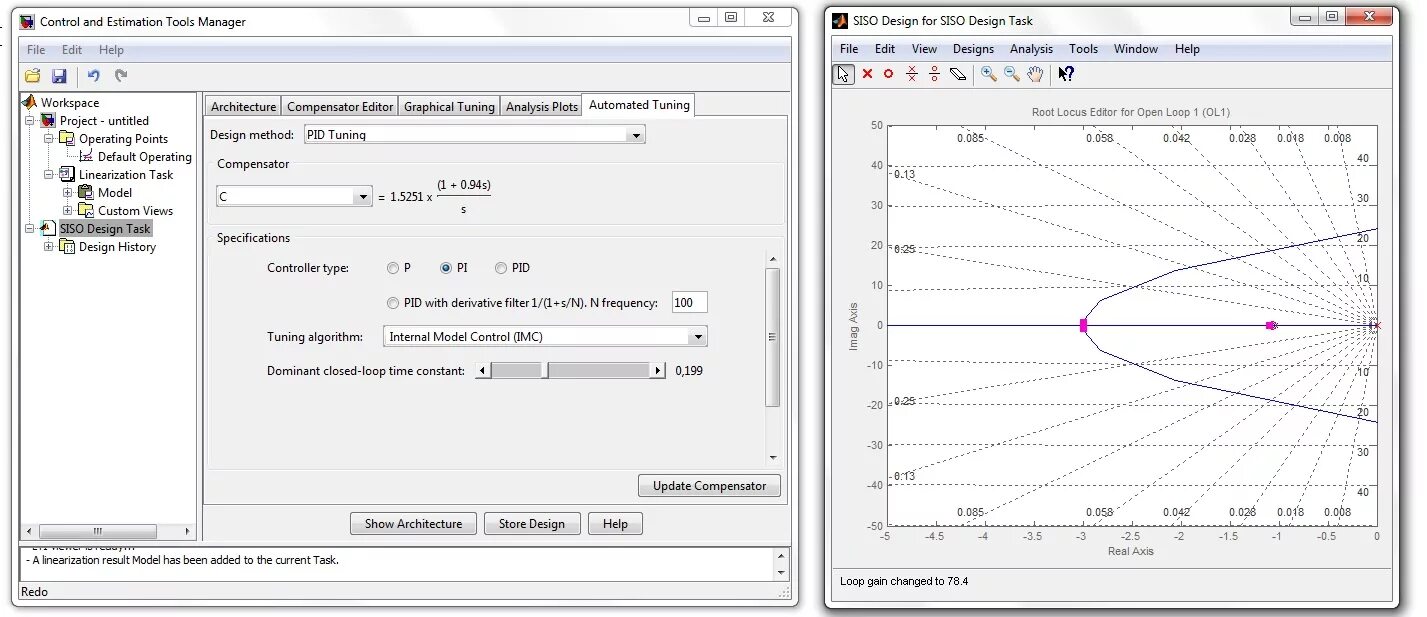Image resolution: width=1427 pixels, height=617 pixels.
Task: Click the Operating Points folder icon
Action: 67,138
